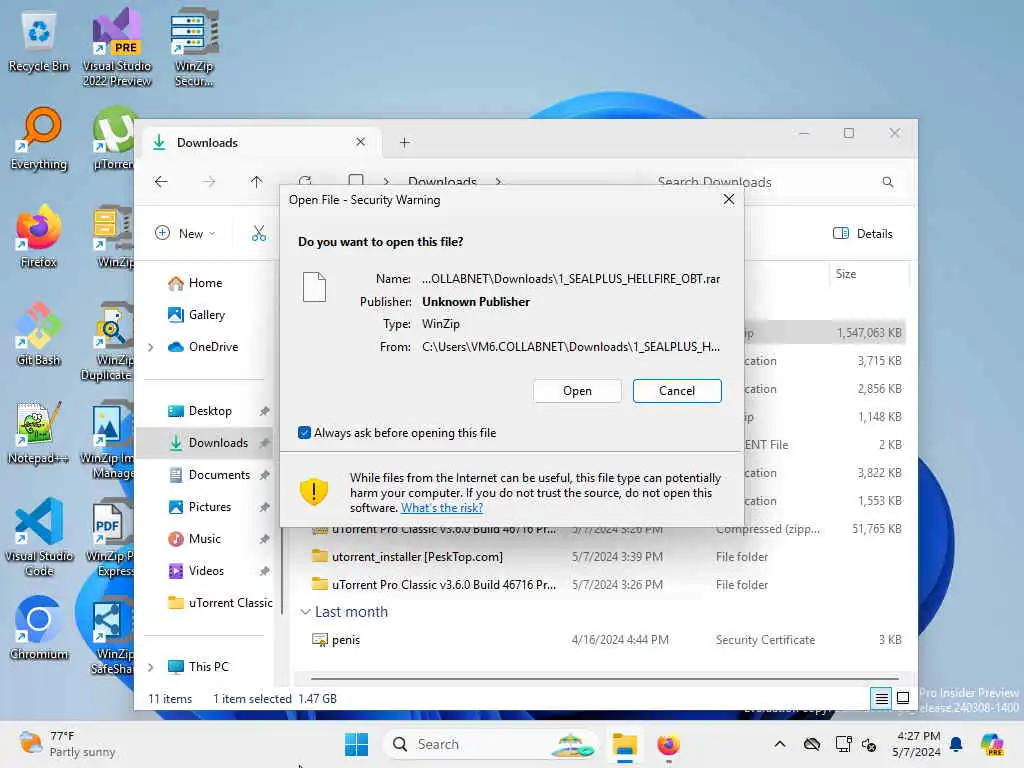Open Copilot Preview icon in taskbar

click(x=993, y=744)
